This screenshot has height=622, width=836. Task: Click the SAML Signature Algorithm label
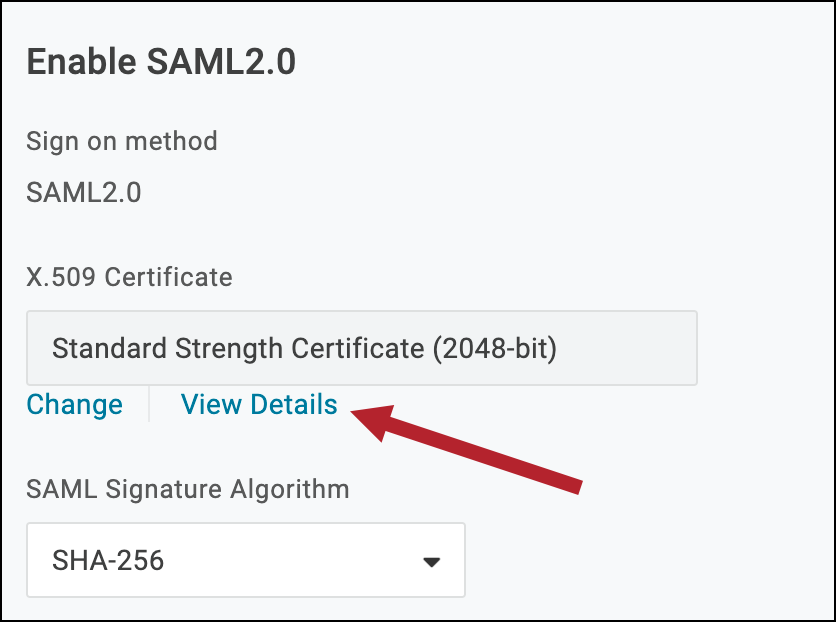point(188,489)
